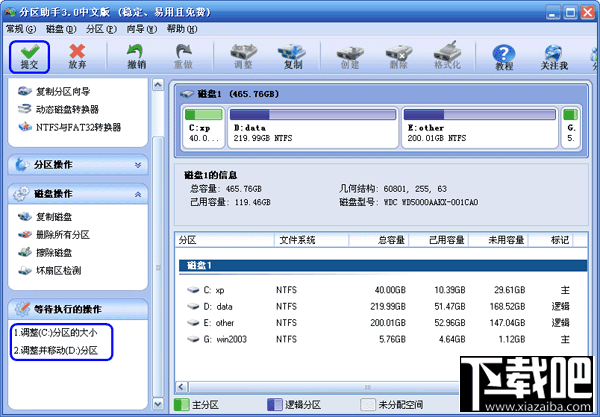Click pending operation 1.调整(C:)分区的大小
Screen dimensions: 600x417
point(55,332)
